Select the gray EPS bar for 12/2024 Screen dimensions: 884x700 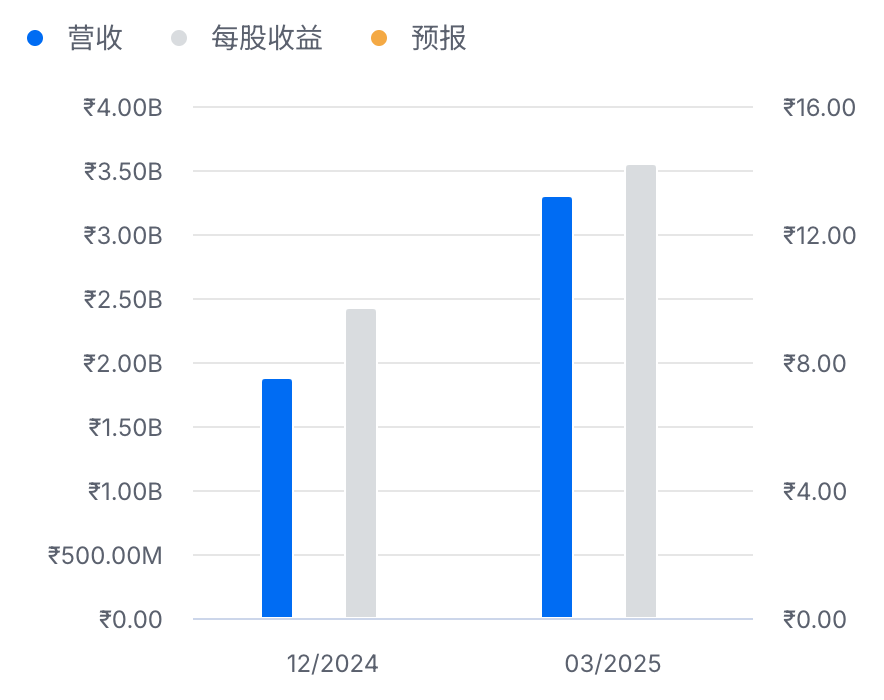tap(361, 463)
